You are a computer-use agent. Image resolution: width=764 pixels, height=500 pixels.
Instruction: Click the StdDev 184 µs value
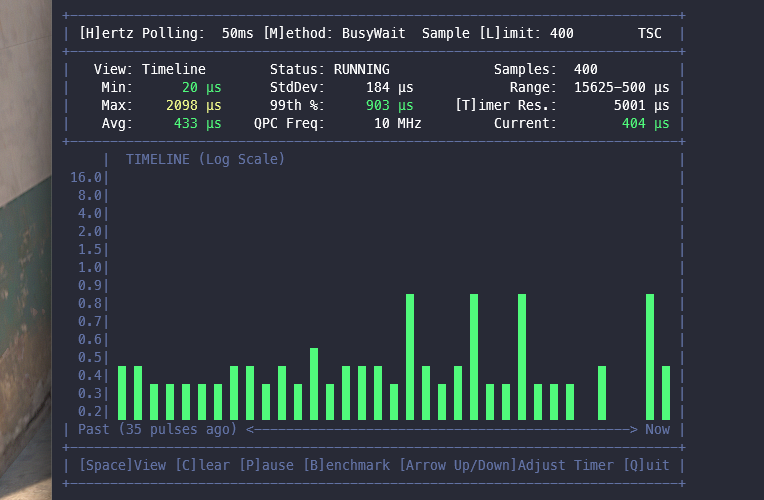[389, 87]
